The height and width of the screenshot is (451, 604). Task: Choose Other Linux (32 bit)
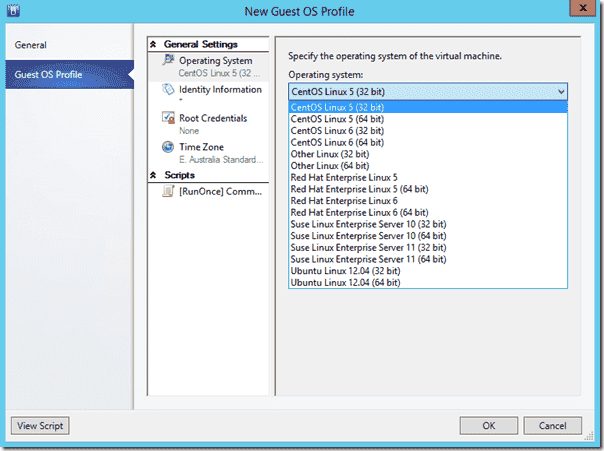428,154
